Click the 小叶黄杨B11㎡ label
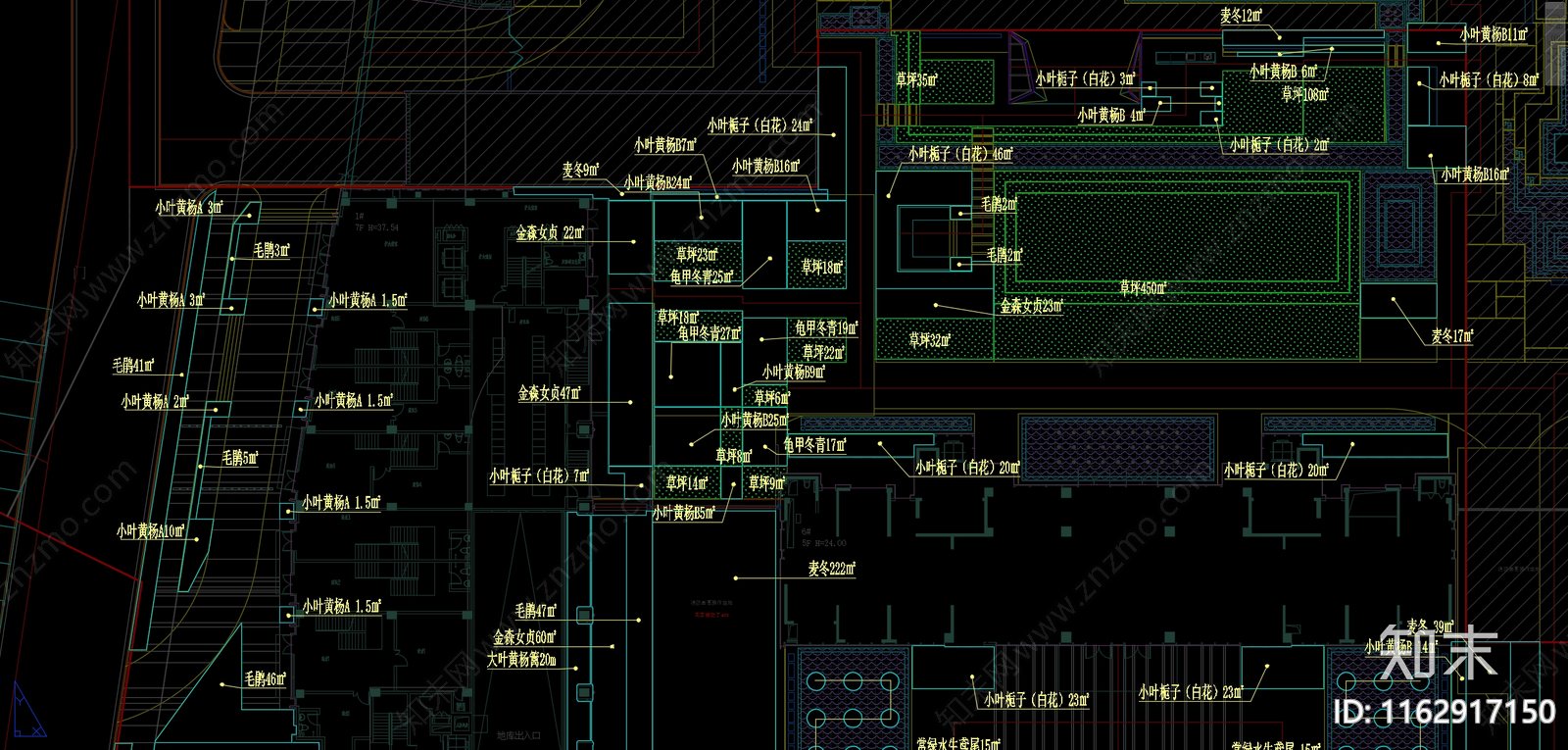 coord(1494,35)
